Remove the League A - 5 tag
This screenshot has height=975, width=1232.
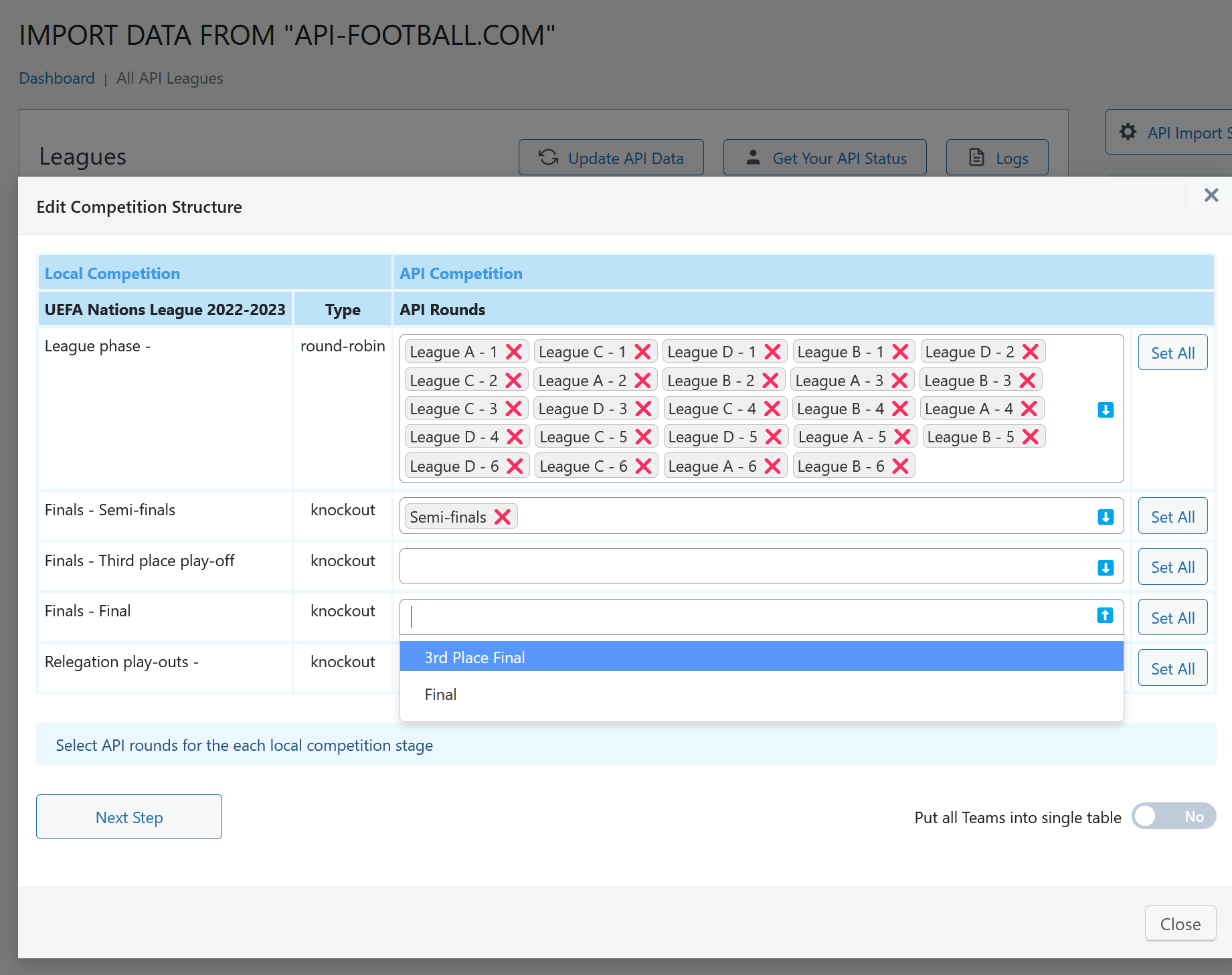pos(902,437)
